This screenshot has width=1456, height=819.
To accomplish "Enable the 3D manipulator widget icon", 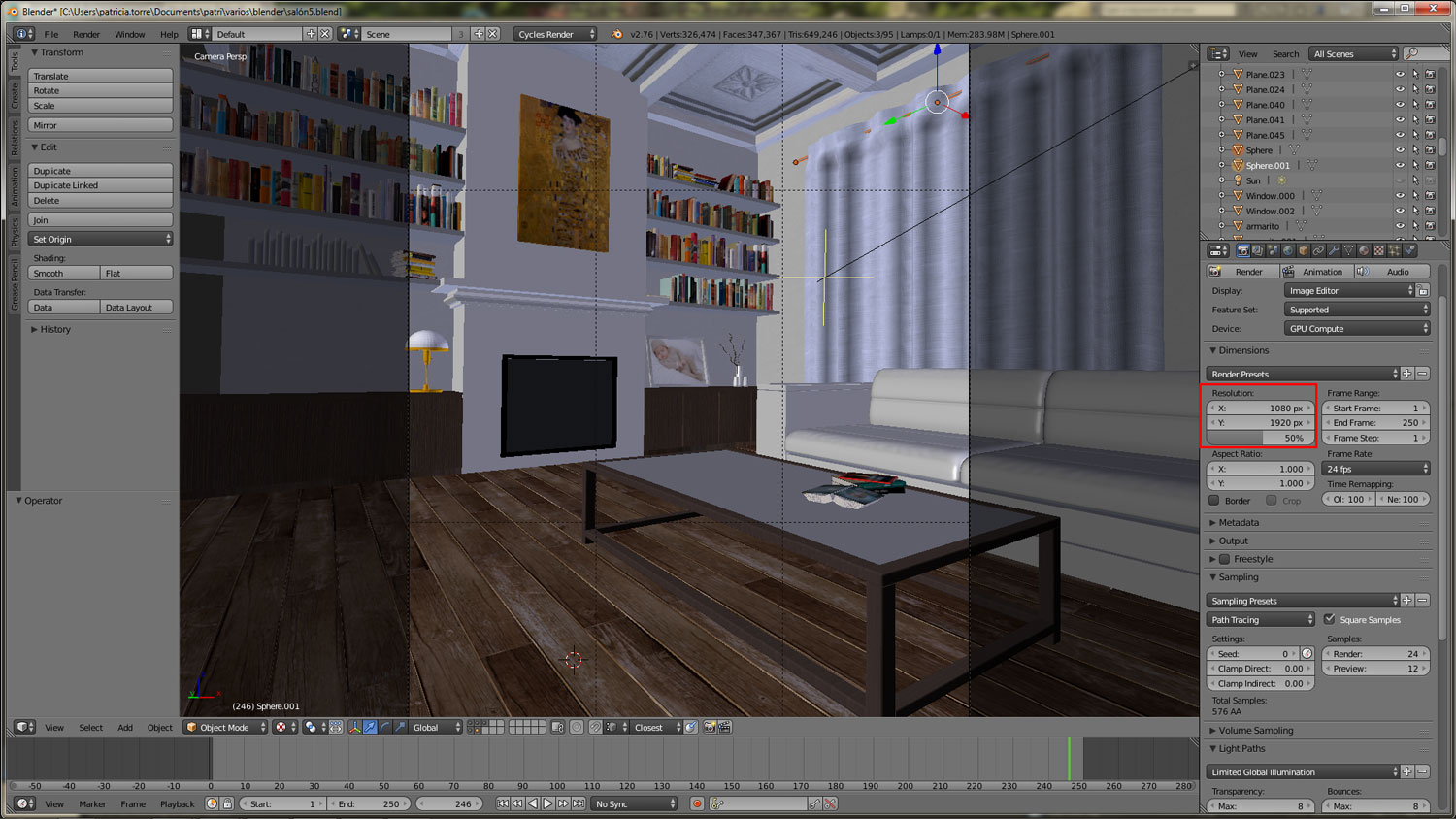I will click(355, 727).
